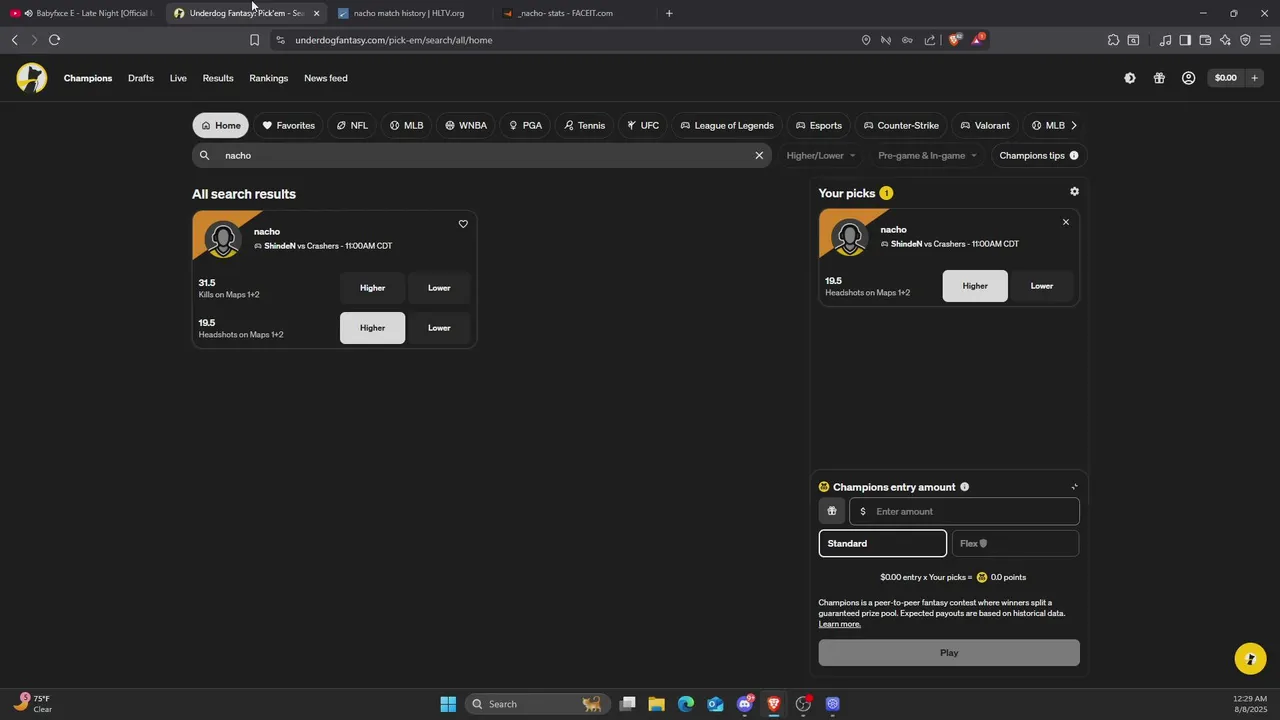
Task: Open Brave Shields icon in address bar
Action: tap(954, 40)
